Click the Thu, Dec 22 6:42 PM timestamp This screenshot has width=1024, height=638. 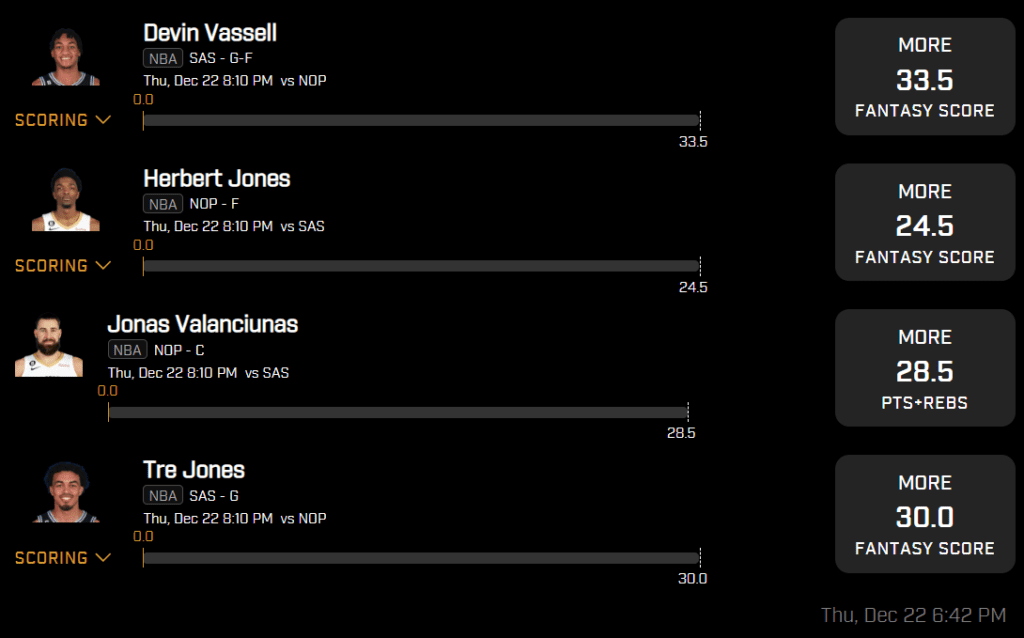point(913,615)
